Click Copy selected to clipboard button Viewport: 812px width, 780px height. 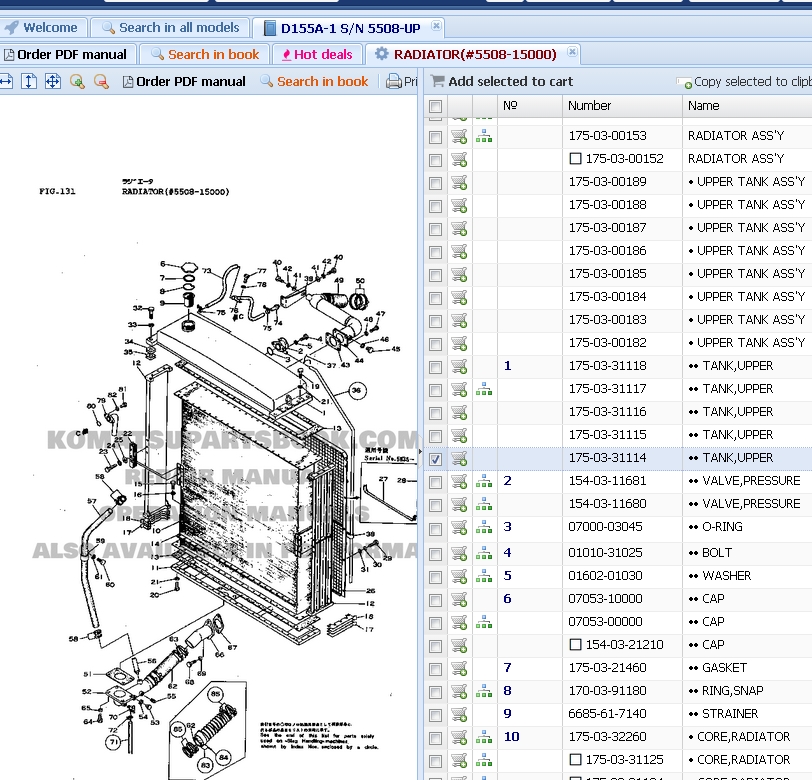coord(744,82)
